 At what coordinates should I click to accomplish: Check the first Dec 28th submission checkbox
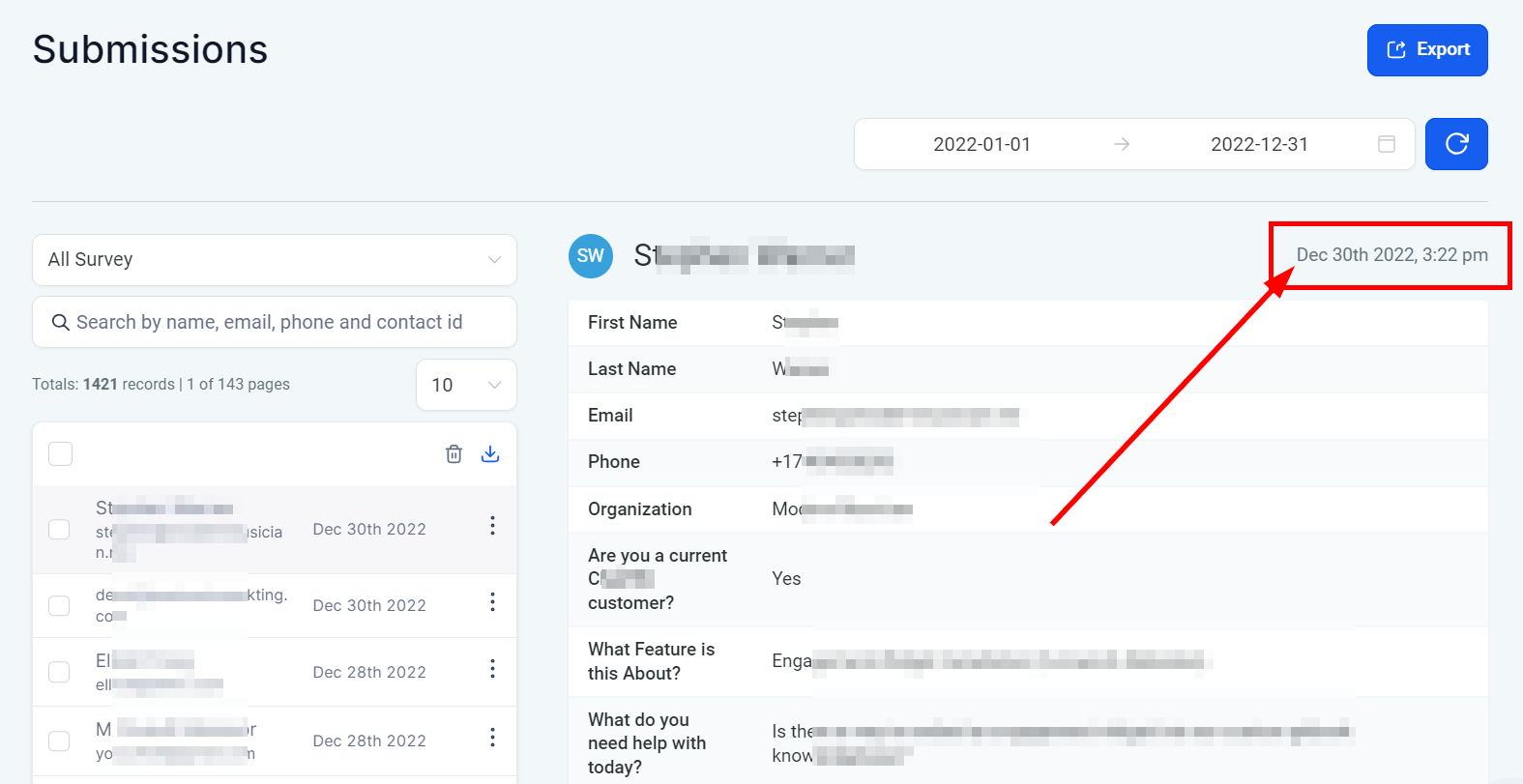(59, 673)
